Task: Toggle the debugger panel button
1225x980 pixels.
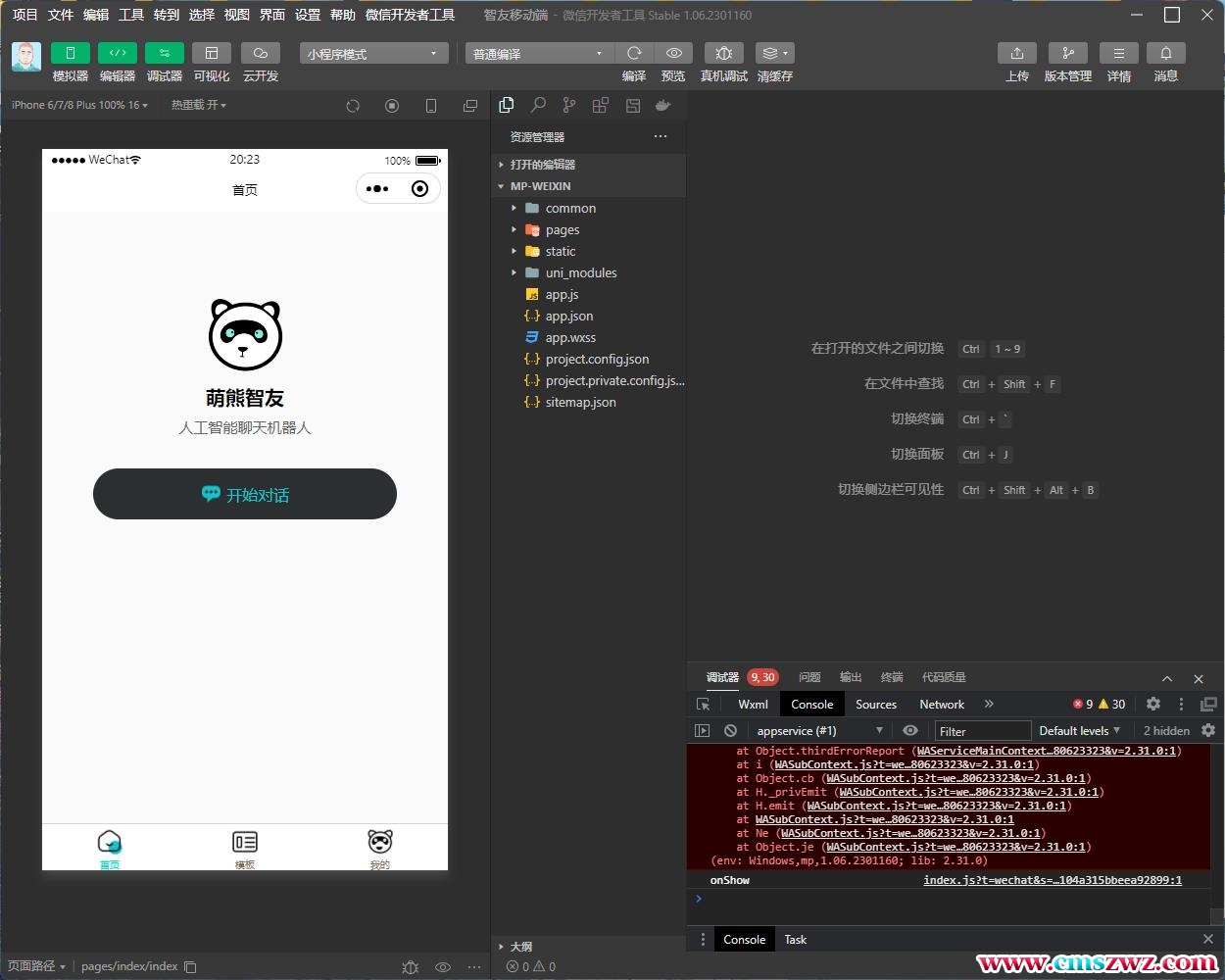Action: point(164,53)
